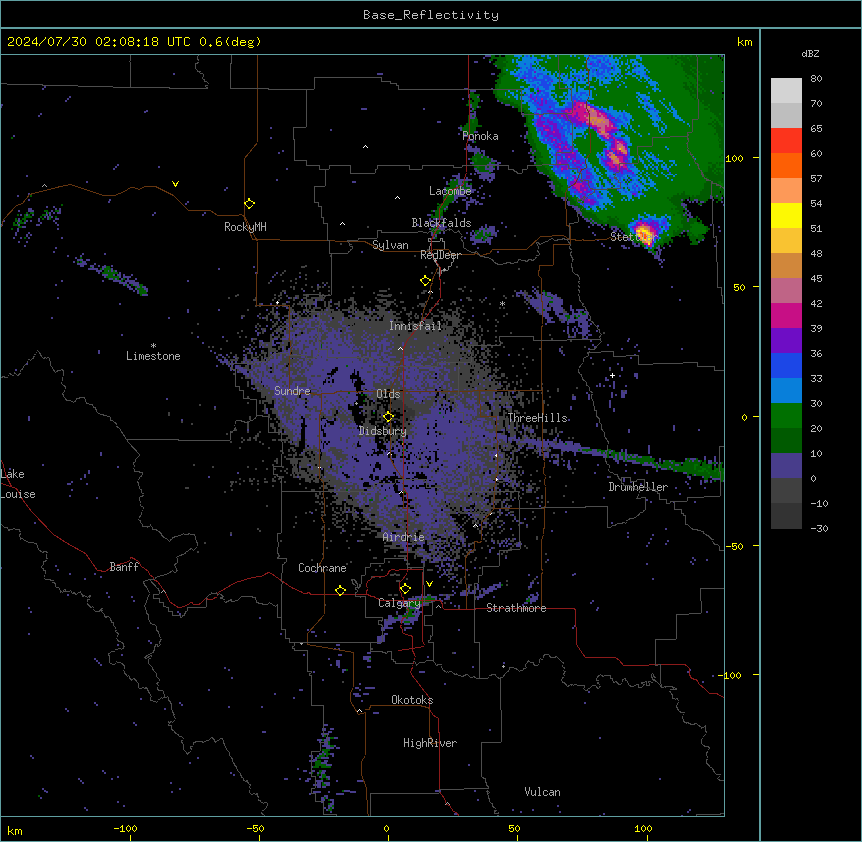Click the yellow diamond marker above RockyMH
Image resolution: width=862 pixels, height=842 pixels.
tap(249, 204)
